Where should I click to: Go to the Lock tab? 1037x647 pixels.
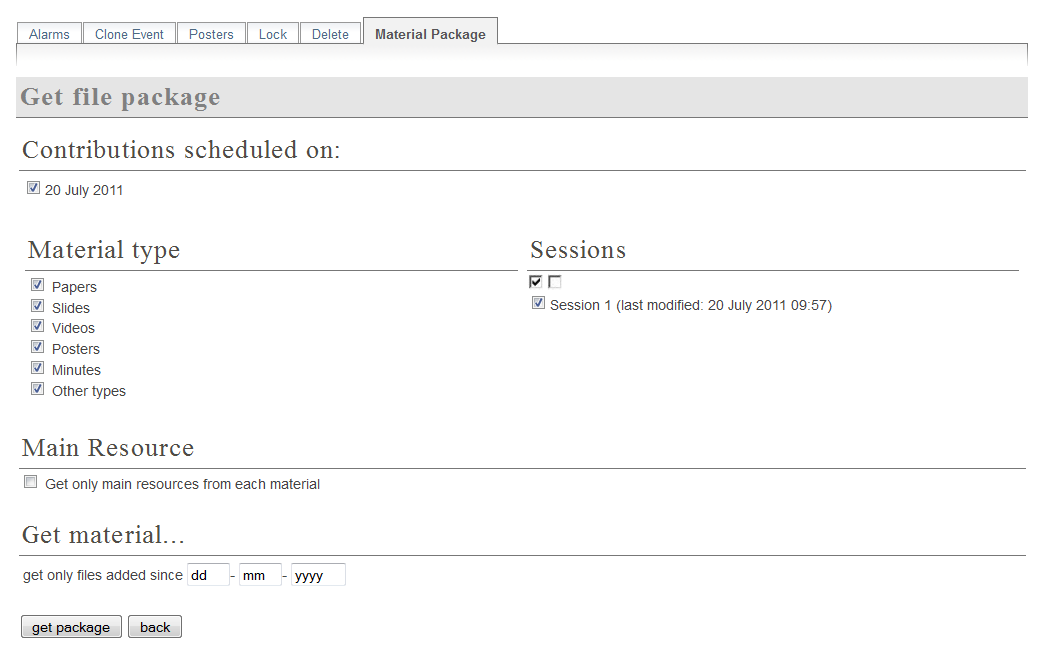pos(272,34)
